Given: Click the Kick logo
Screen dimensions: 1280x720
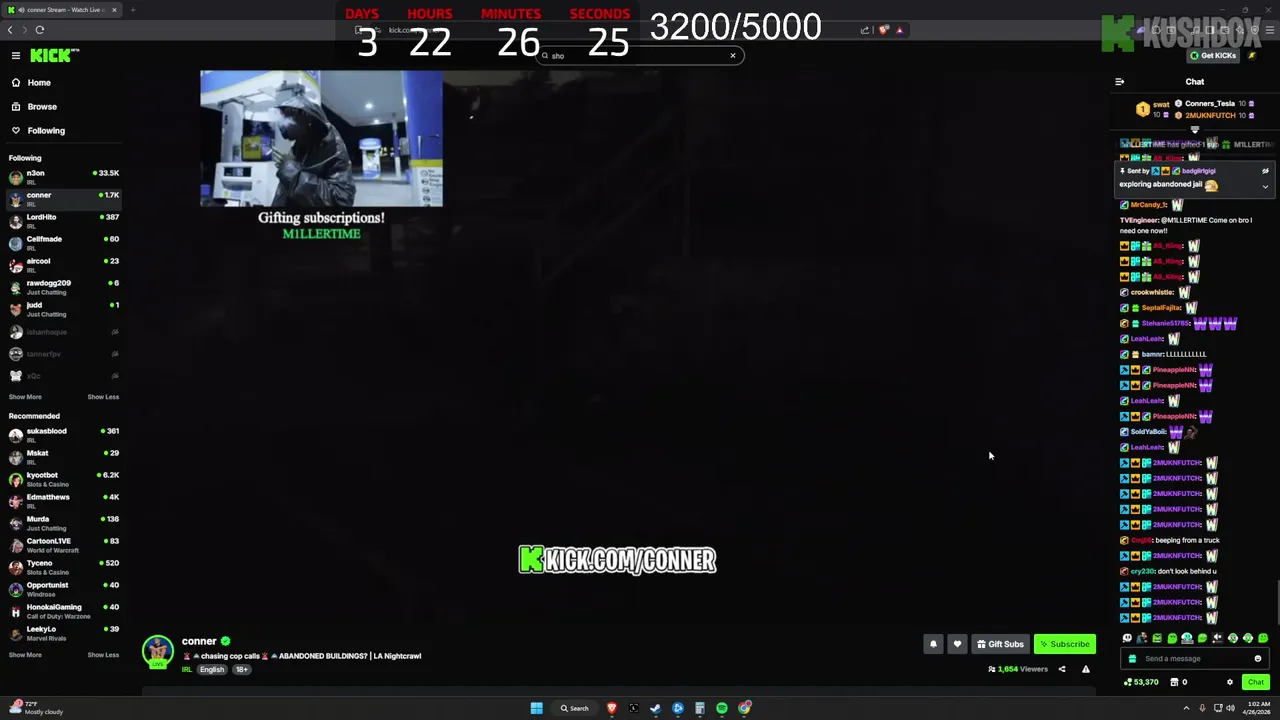Looking at the screenshot, I should [55, 56].
